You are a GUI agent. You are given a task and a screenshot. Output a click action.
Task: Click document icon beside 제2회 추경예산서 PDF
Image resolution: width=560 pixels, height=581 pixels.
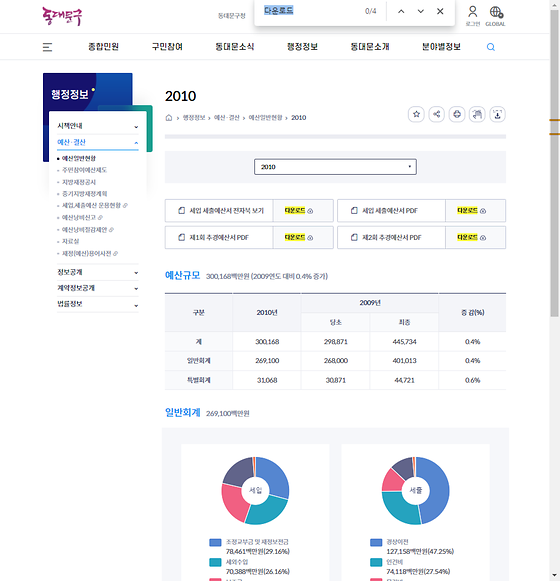[354, 238]
